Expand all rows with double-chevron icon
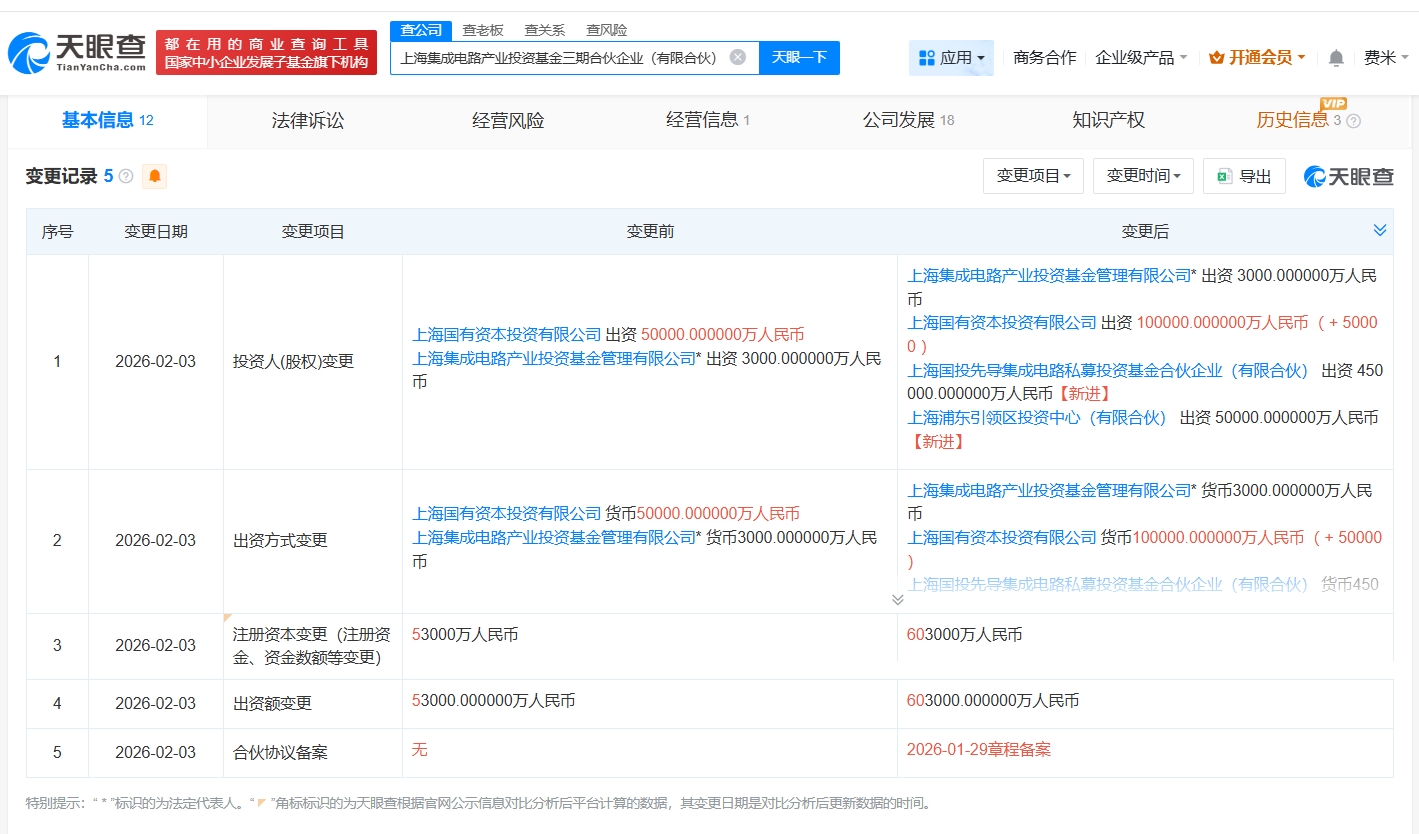The width and height of the screenshot is (1419, 834). [x=1380, y=230]
